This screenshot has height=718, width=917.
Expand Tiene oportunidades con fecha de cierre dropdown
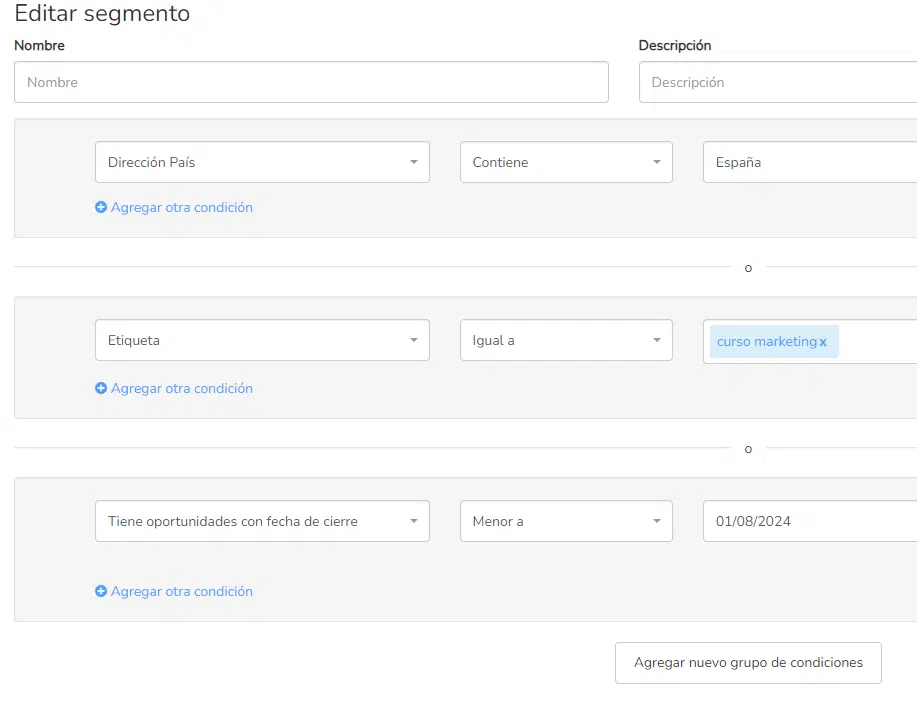point(262,521)
